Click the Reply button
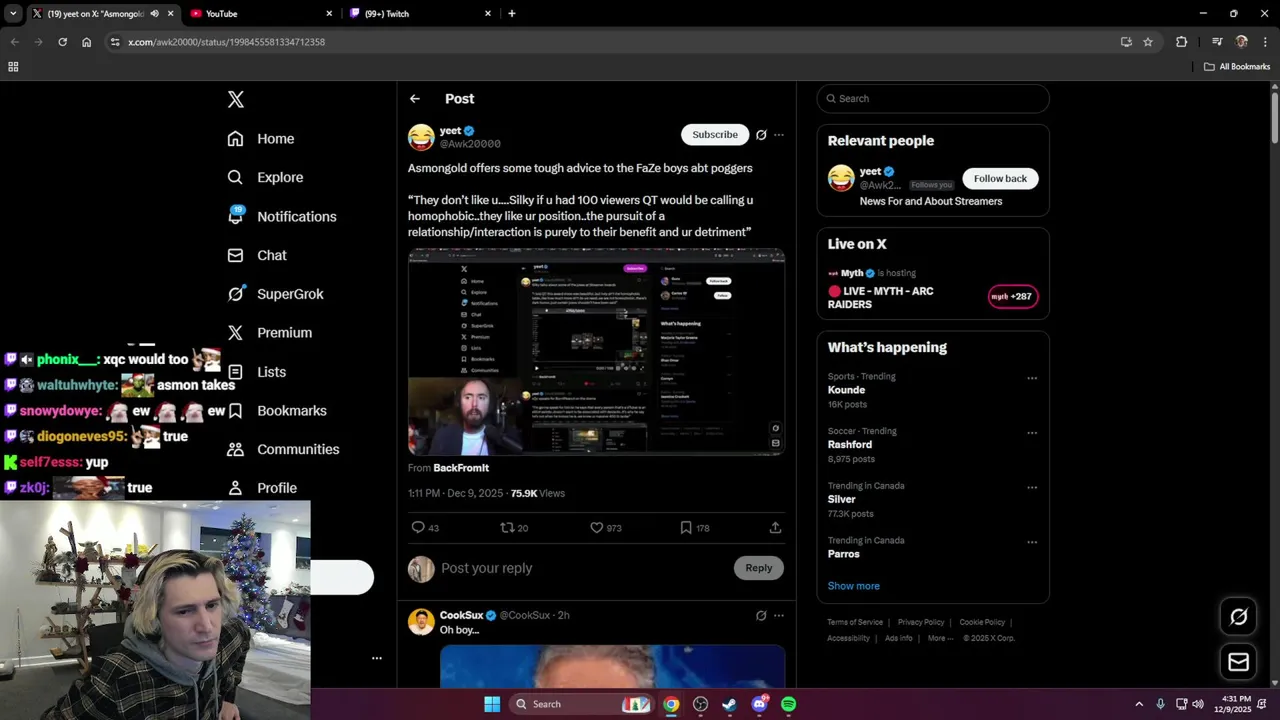The image size is (1280, 720). coord(759,568)
